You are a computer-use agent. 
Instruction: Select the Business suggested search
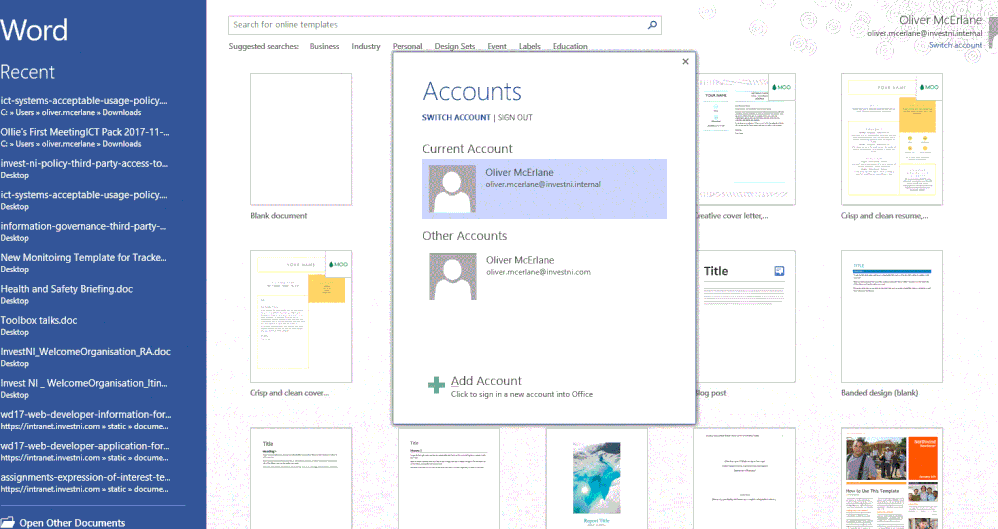pyautogui.click(x=325, y=46)
